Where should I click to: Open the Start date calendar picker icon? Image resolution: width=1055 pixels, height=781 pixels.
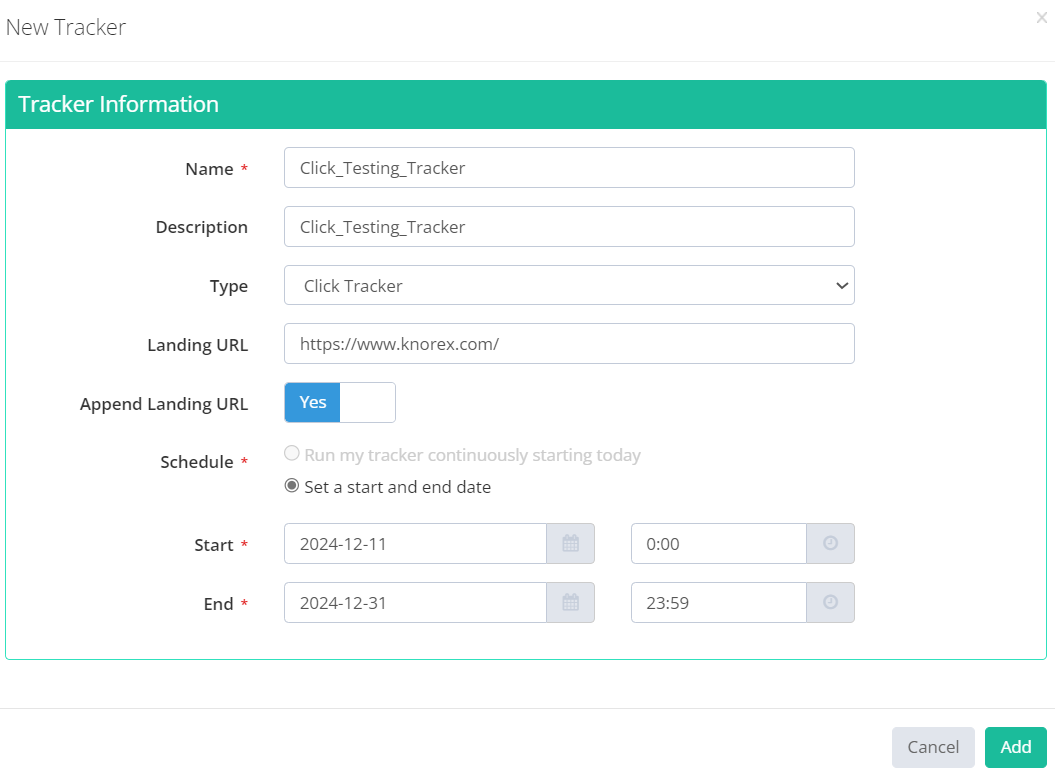pyautogui.click(x=570, y=544)
